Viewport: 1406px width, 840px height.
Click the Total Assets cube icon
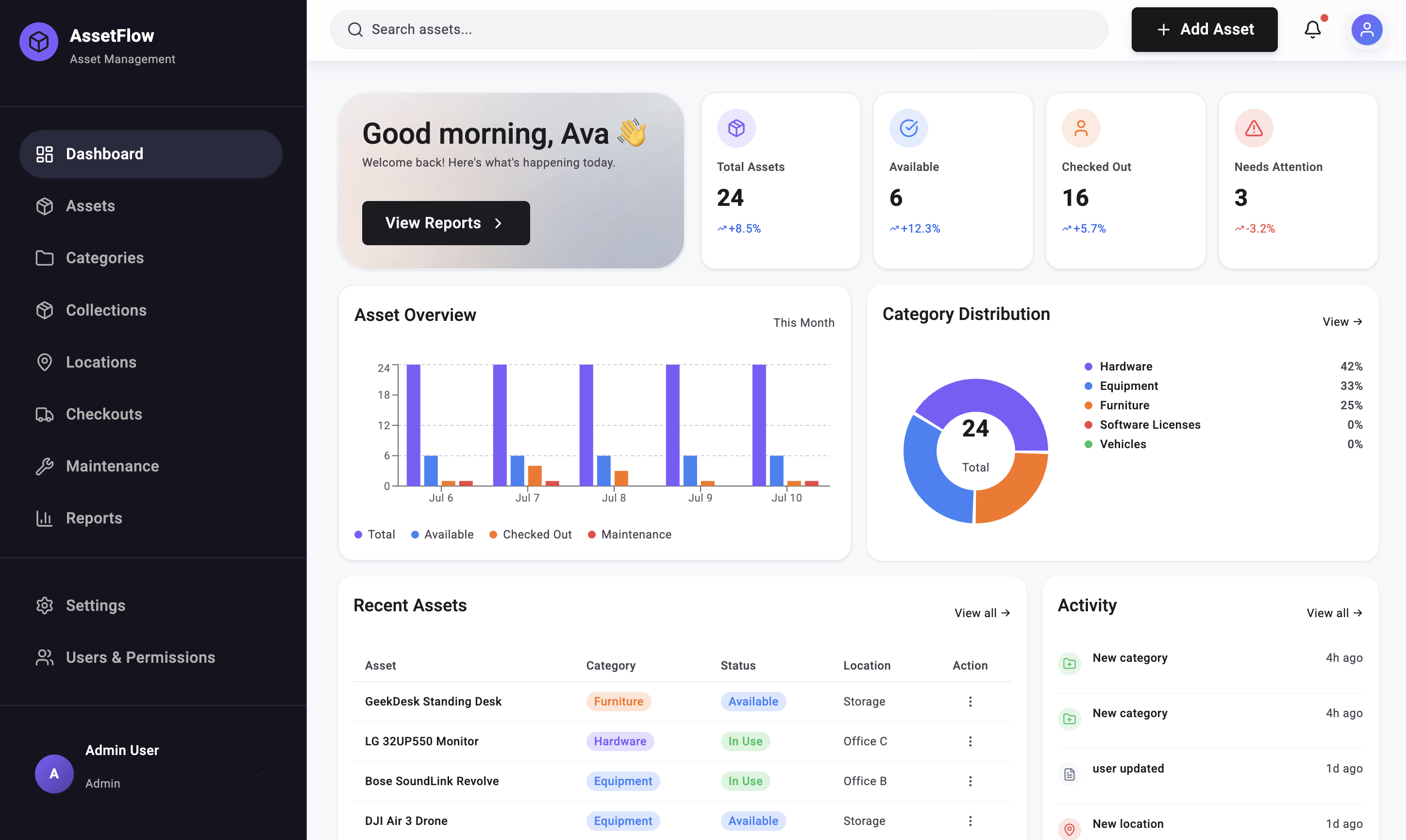click(736, 129)
